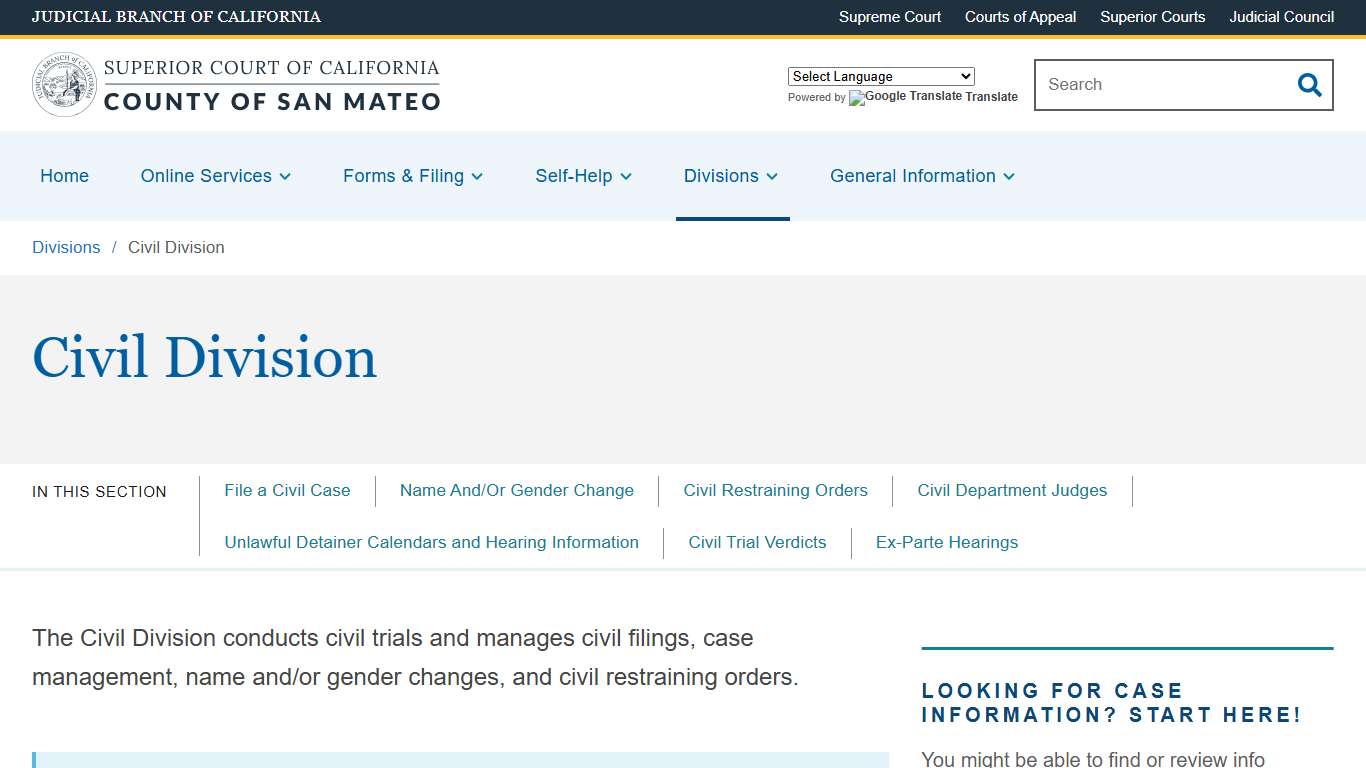Click the Superior Court of San Mateo seal logo
1366x768 pixels.
coord(63,83)
